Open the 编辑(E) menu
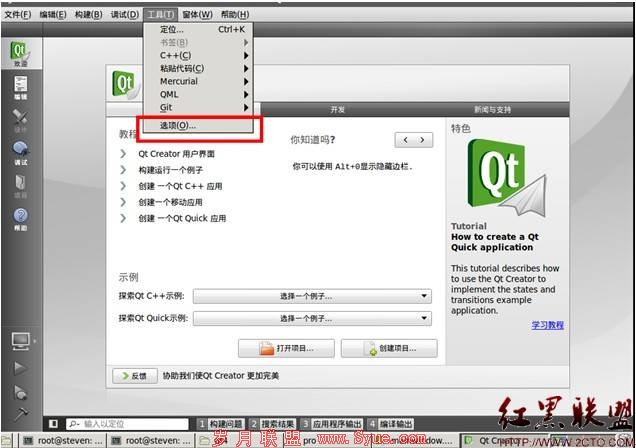 point(53,15)
